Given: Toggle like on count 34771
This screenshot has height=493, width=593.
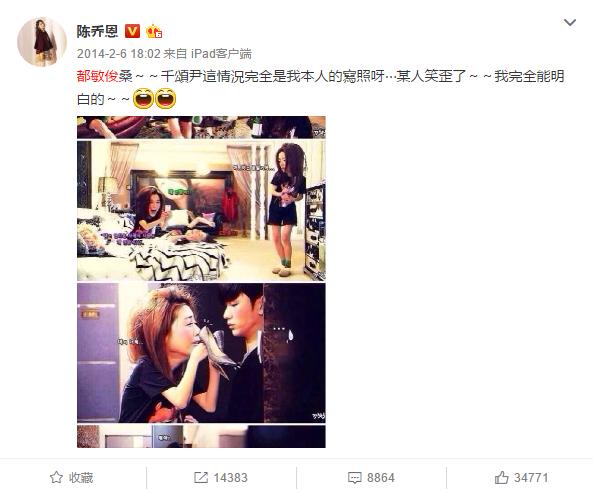Looking at the screenshot, I should (x=531, y=477).
